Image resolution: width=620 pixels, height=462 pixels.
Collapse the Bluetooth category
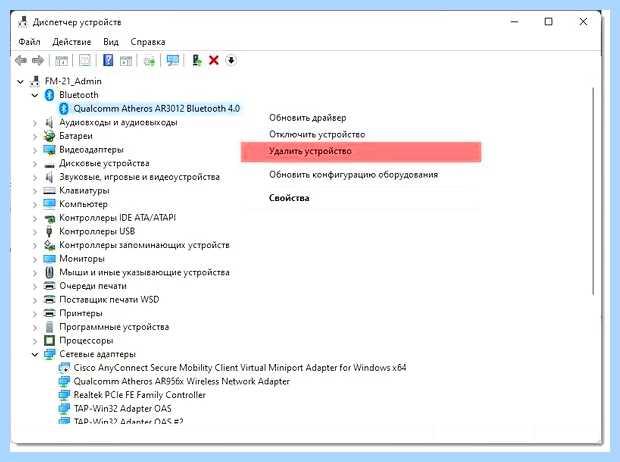click(x=35, y=95)
